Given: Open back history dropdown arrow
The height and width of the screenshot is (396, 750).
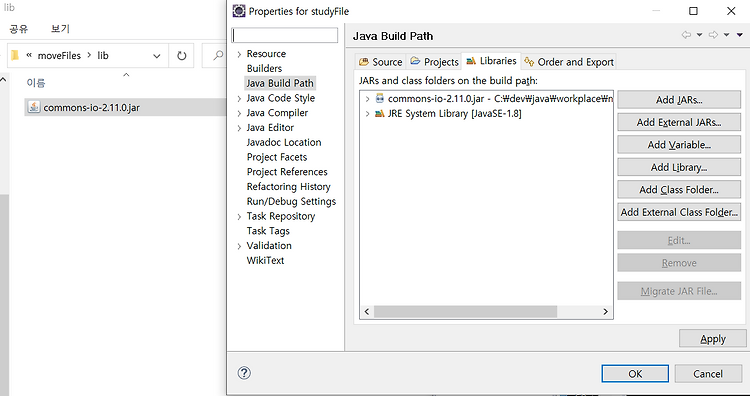Looking at the screenshot, I should 699,35.
